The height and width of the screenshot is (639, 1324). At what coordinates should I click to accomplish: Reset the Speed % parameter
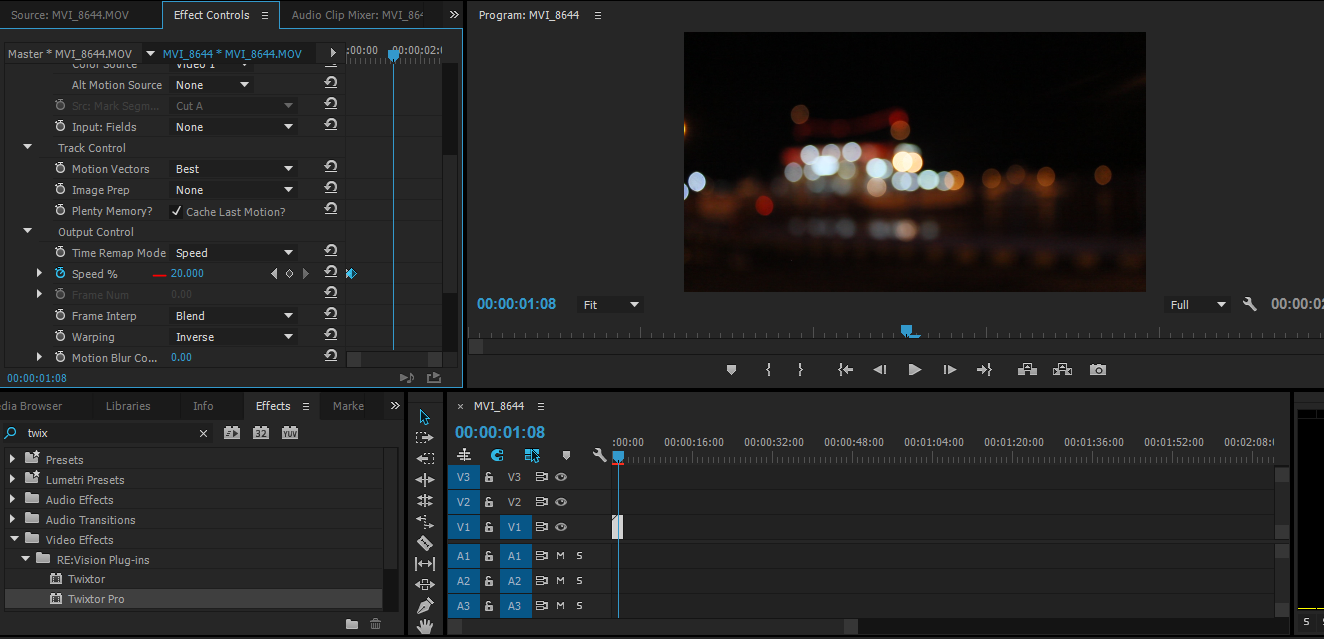click(x=331, y=272)
